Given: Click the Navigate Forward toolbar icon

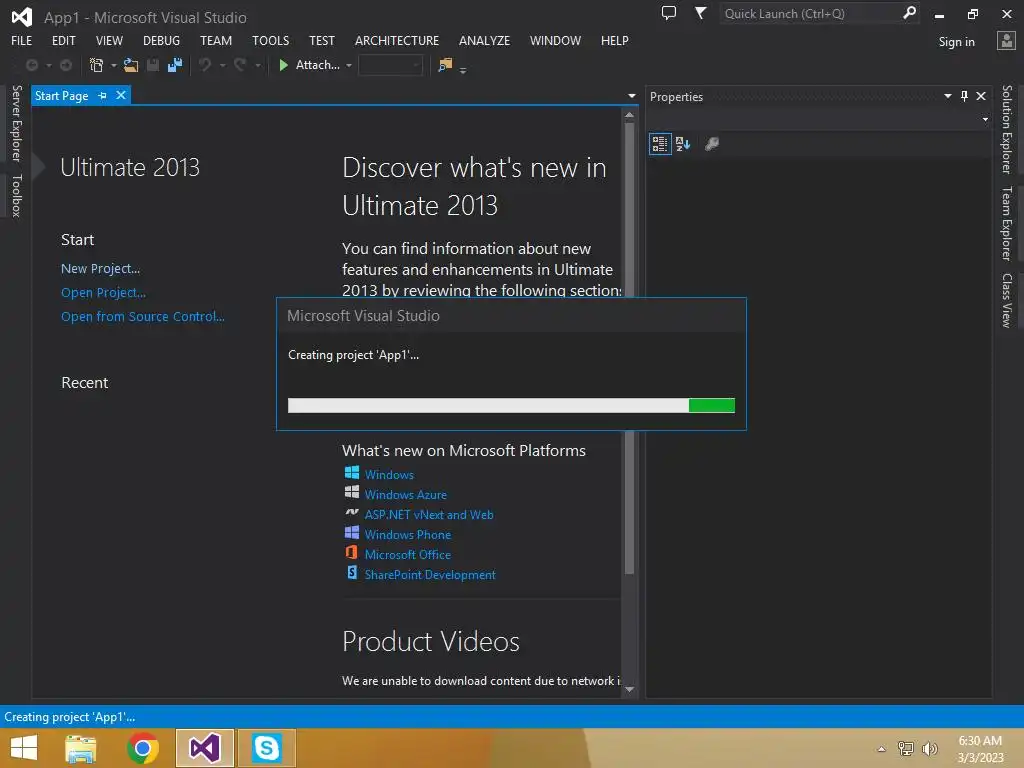Looking at the screenshot, I should pyautogui.click(x=66, y=65).
